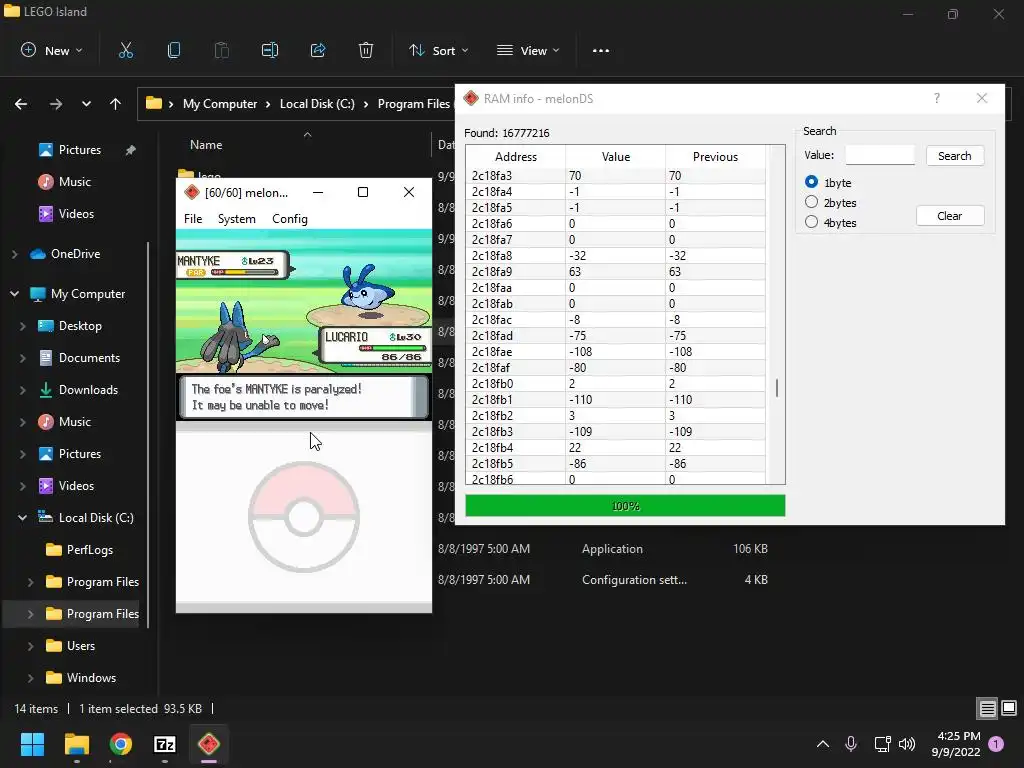Click the Address column header in RAM table
Image resolution: width=1024 pixels, height=768 pixels.
(515, 157)
